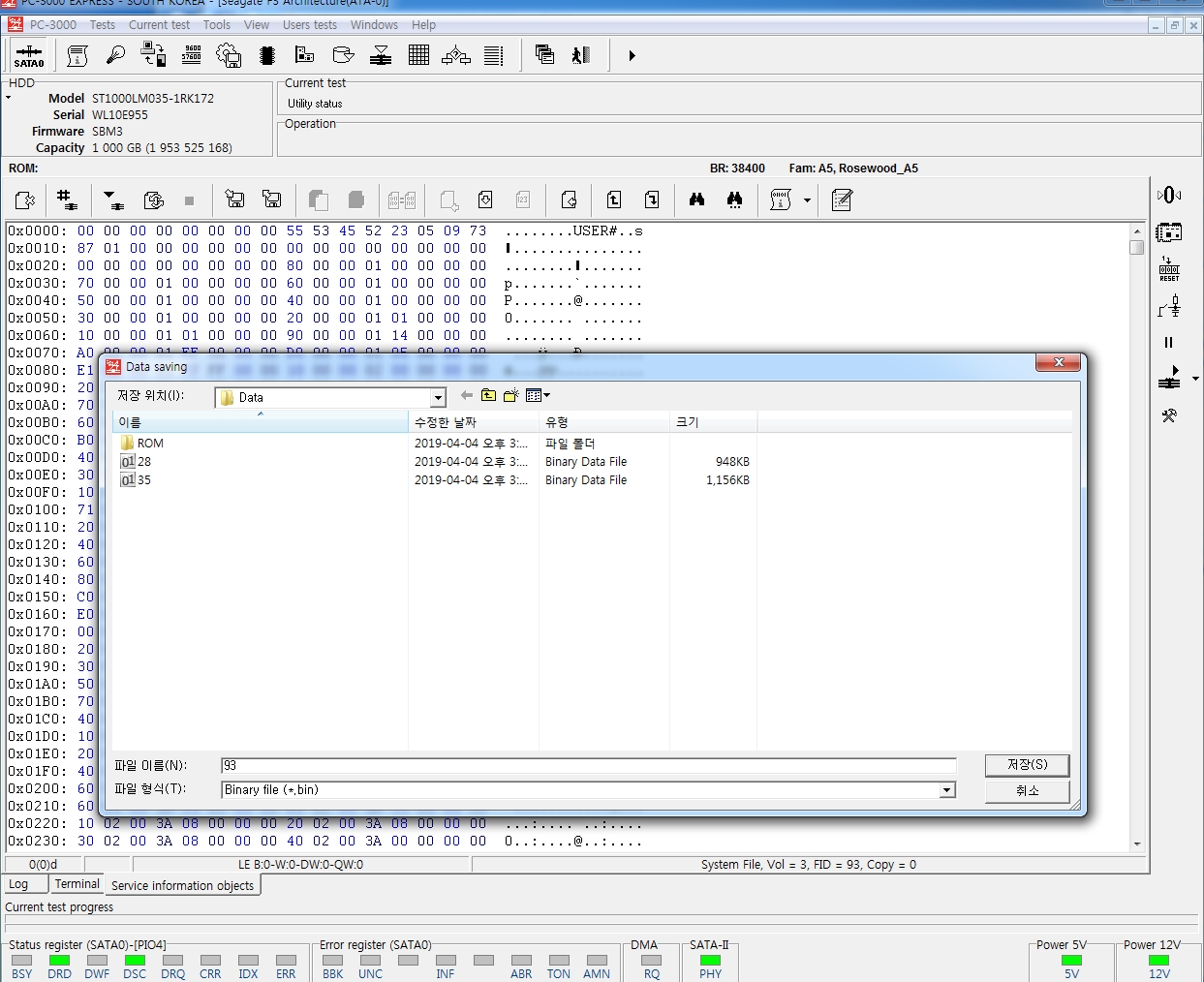
Task: Click the notepad with pencil edit icon
Action: point(842,200)
